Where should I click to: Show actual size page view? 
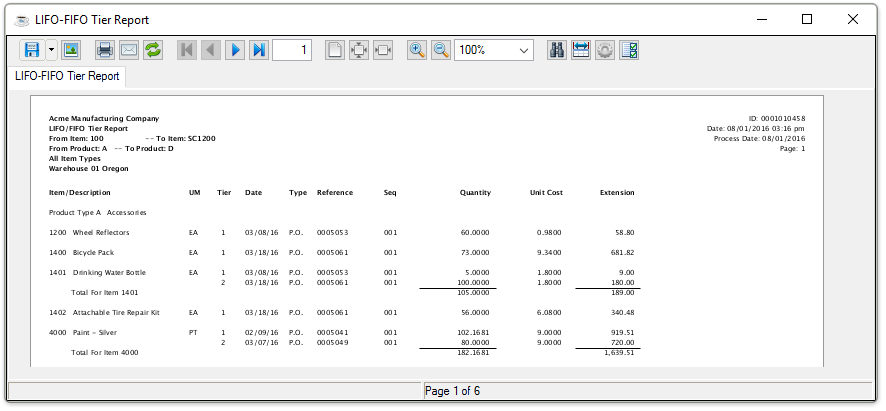(x=335, y=50)
